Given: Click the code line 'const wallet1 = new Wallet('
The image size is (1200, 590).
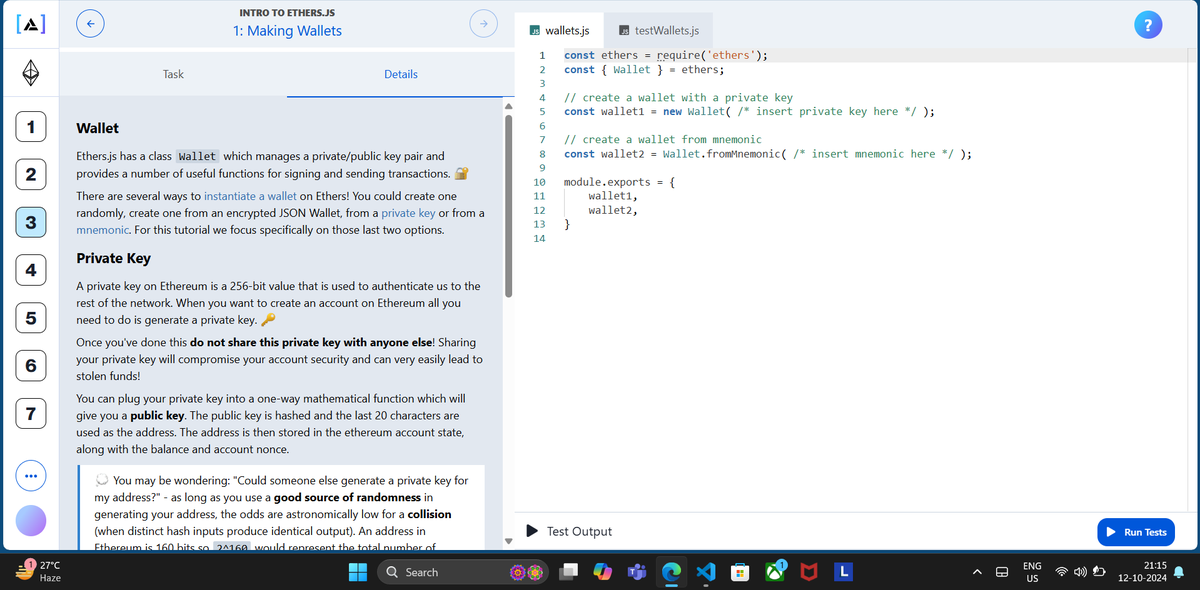Looking at the screenshot, I should click(x=750, y=112).
